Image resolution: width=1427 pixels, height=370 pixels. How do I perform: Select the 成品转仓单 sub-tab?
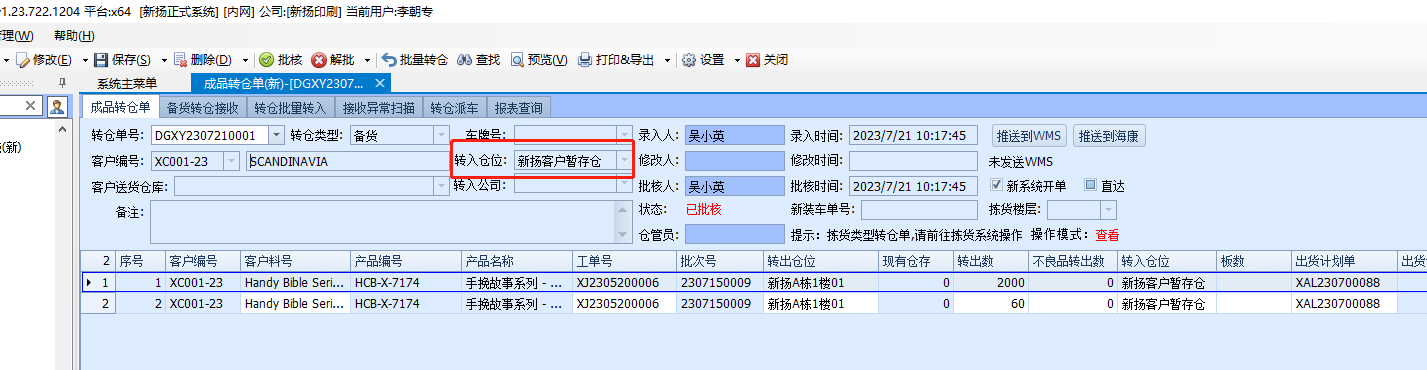(x=120, y=107)
